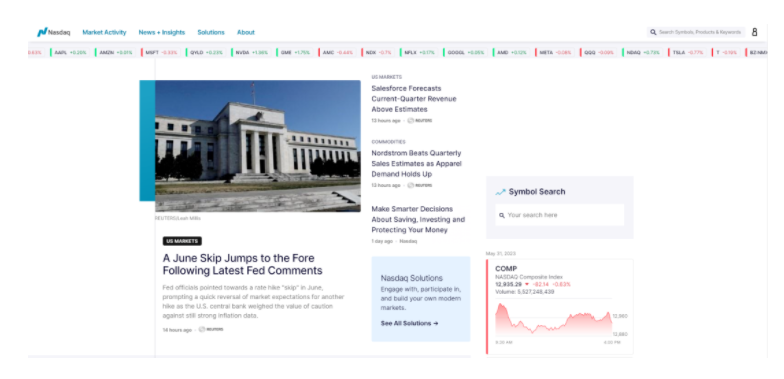Click the June Skip article summary paragraph
The width and height of the screenshot is (784, 379).
coord(254,302)
